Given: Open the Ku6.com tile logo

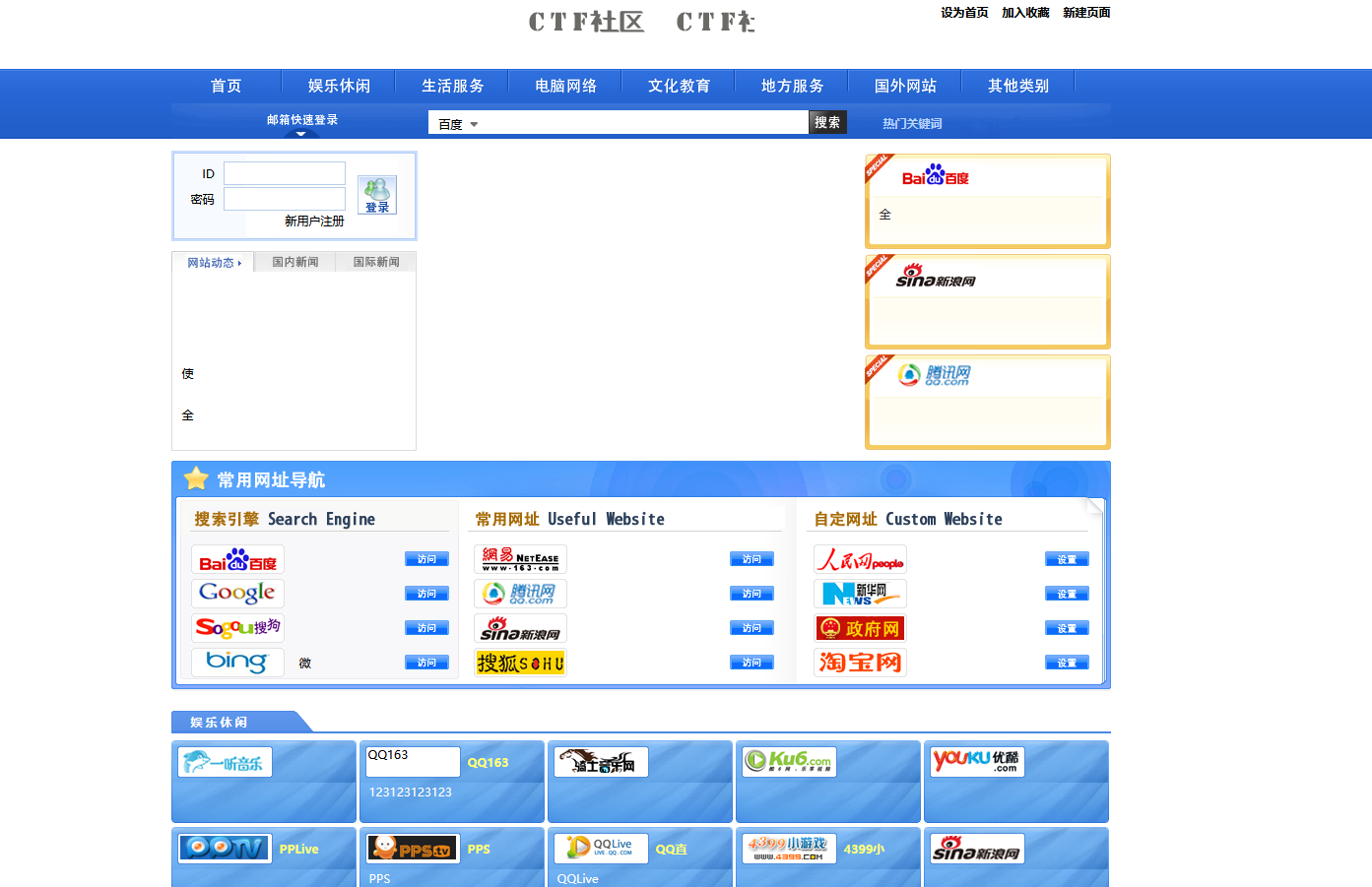Looking at the screenshot, I should (789, 762).
